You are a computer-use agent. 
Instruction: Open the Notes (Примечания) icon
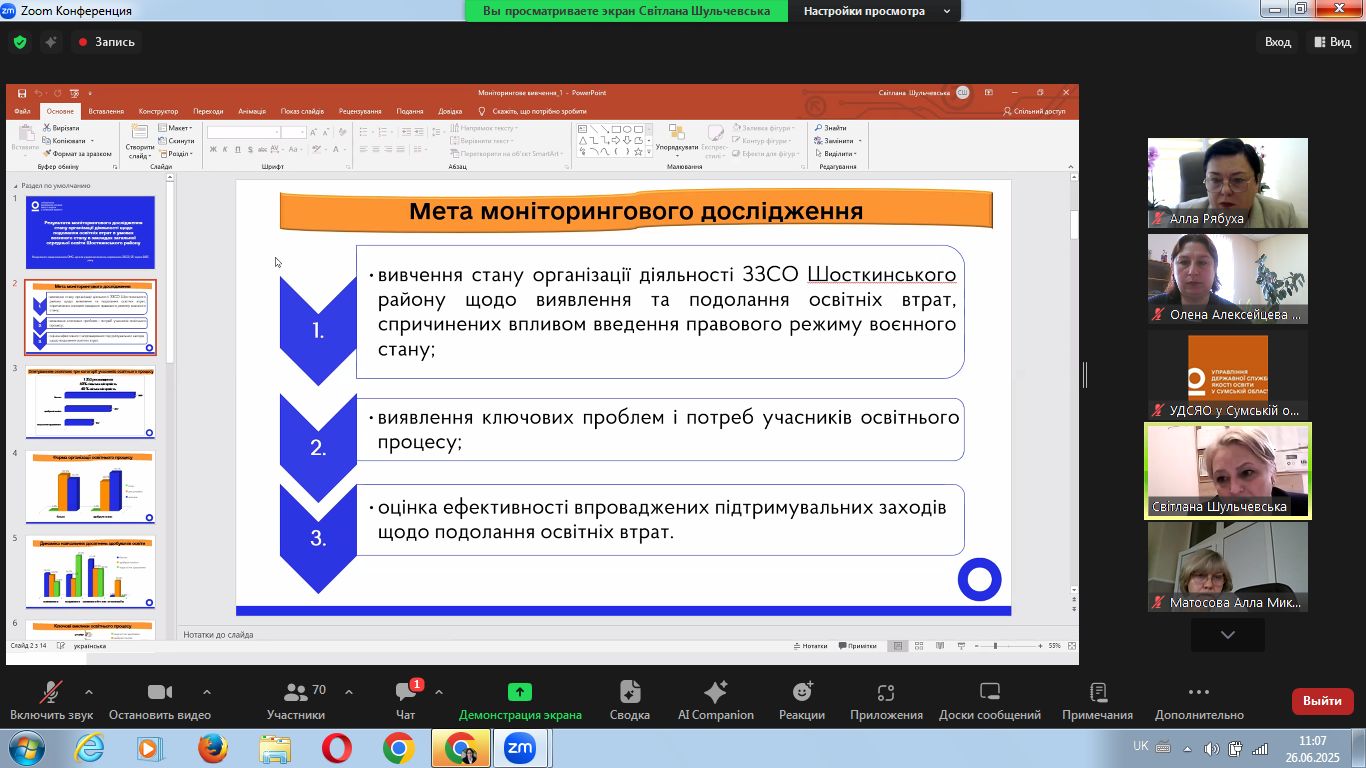(x=1097, y=693)
